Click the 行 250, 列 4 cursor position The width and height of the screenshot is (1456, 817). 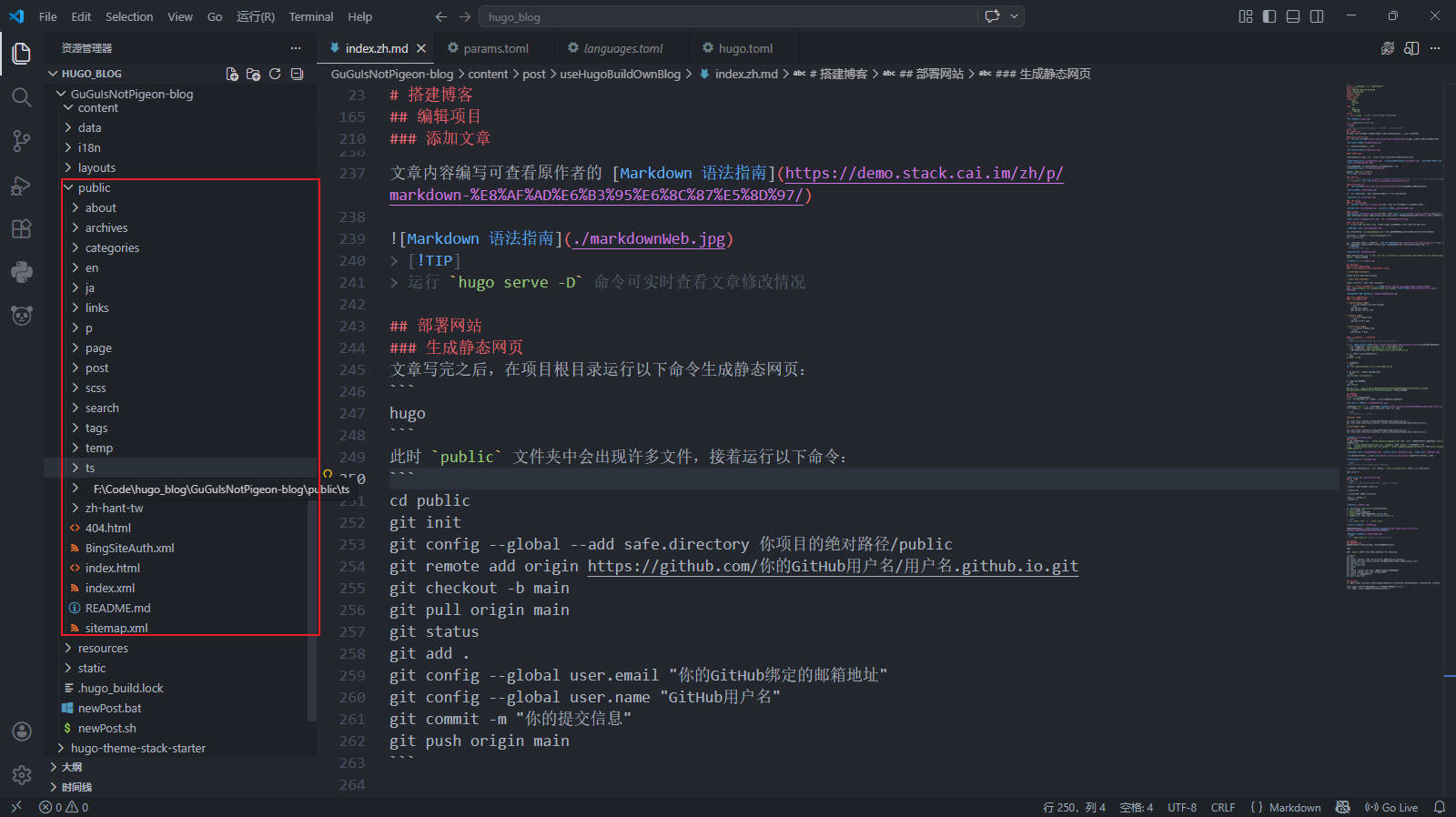(x=1074, y=807)
